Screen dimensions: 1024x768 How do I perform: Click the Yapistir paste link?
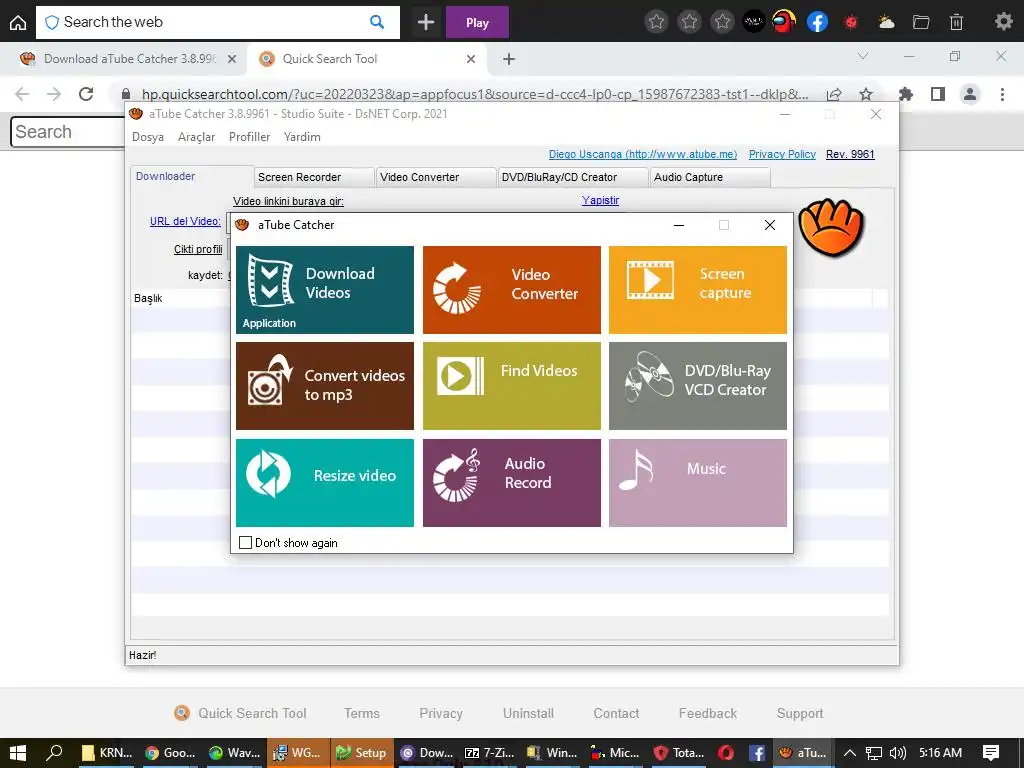click(x=600, y=200)
